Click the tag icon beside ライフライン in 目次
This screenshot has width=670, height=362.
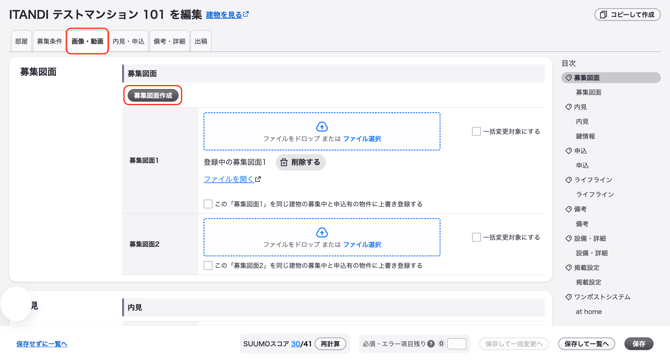pos(568,180)
